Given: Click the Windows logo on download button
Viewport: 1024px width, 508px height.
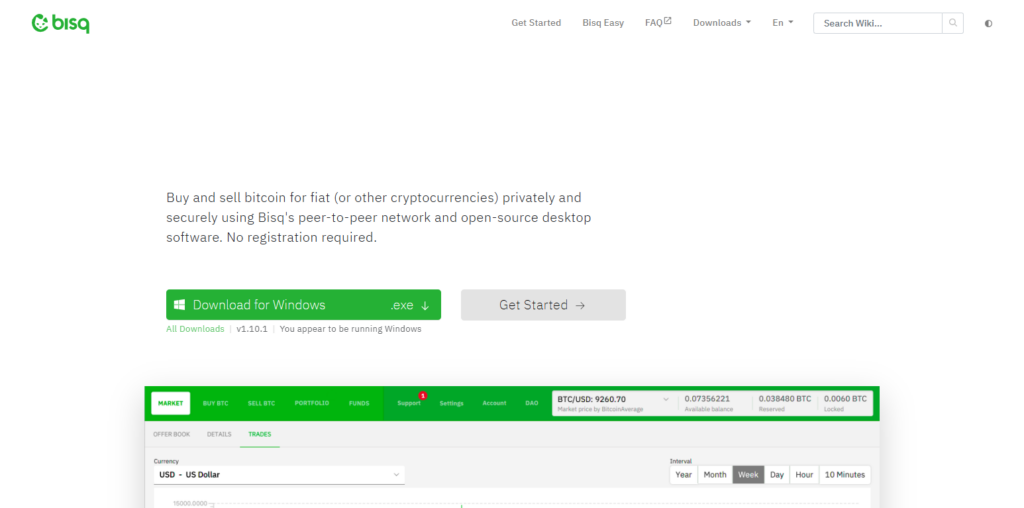Looking at the screenshot, I should coord(179,305).
